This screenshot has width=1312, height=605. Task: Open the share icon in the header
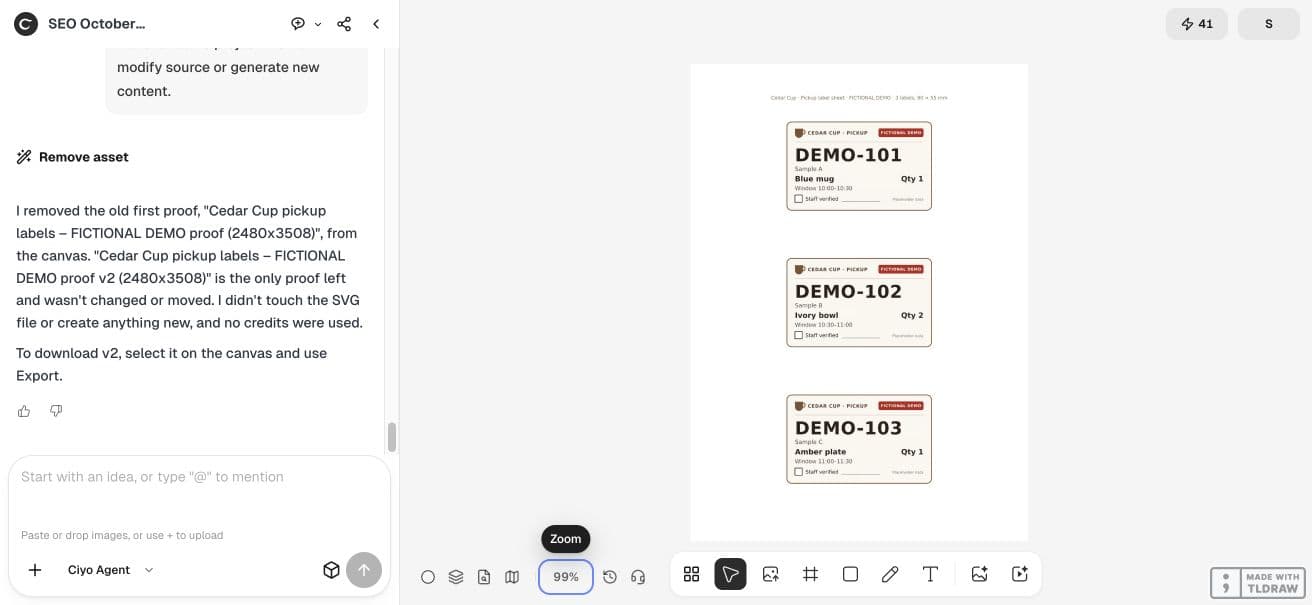click(x=344, y=24)
